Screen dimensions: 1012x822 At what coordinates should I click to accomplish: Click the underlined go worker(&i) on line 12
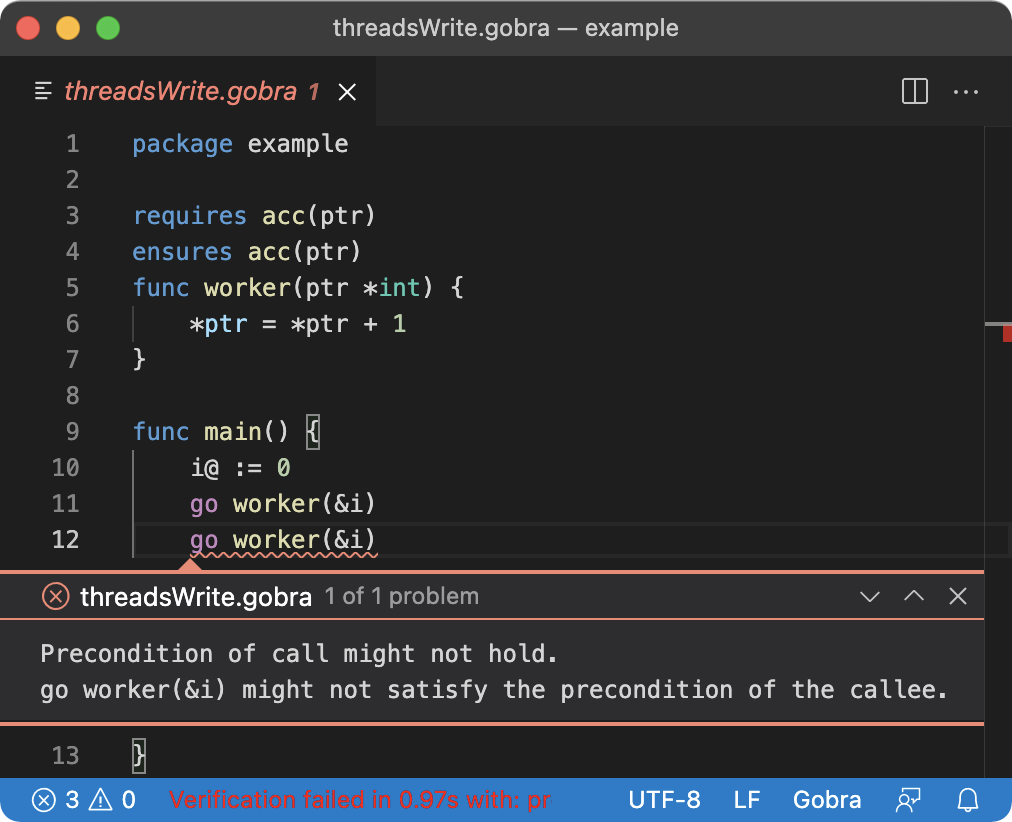pos(283,541)
